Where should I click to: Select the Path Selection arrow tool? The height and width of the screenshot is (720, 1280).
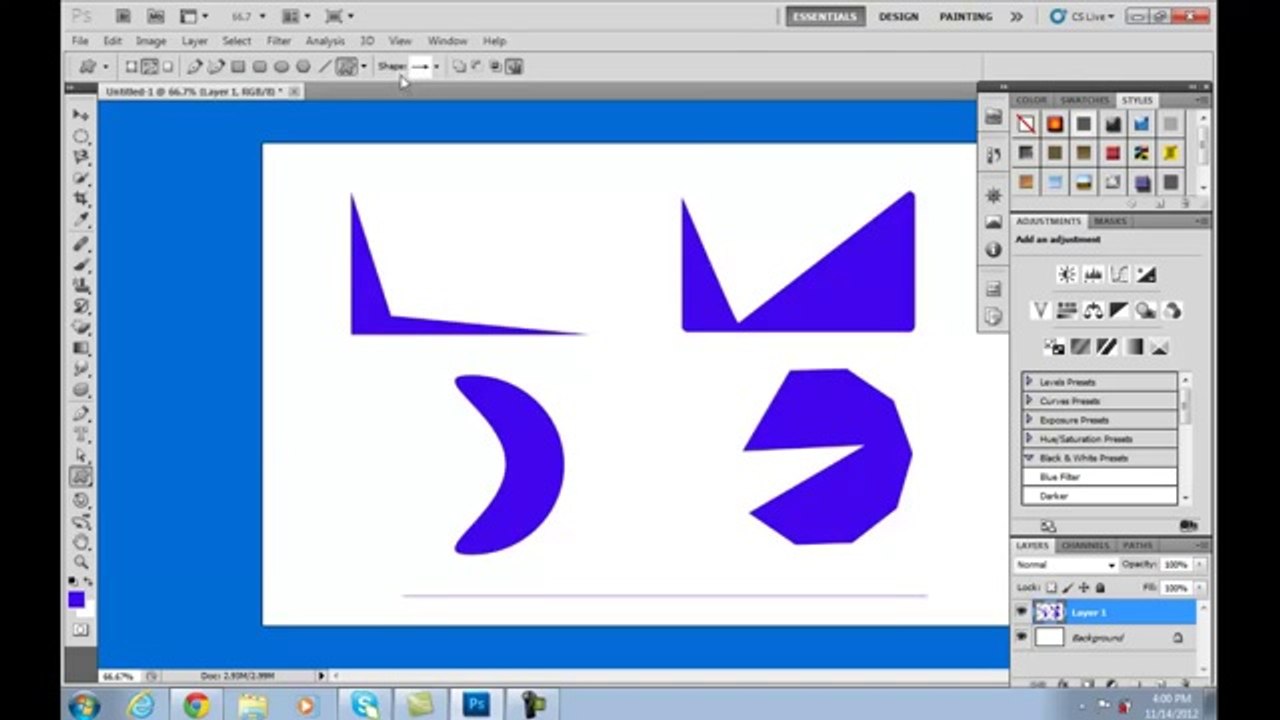tap(81, 455)
